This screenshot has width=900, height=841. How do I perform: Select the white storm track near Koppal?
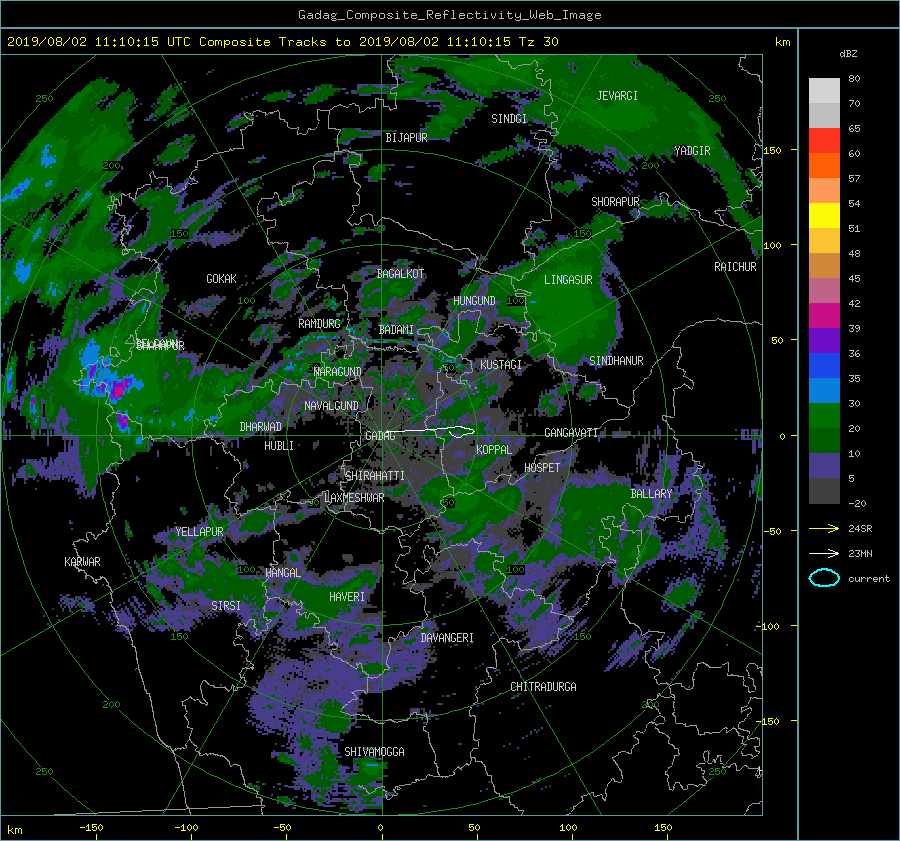coord(430,431)
